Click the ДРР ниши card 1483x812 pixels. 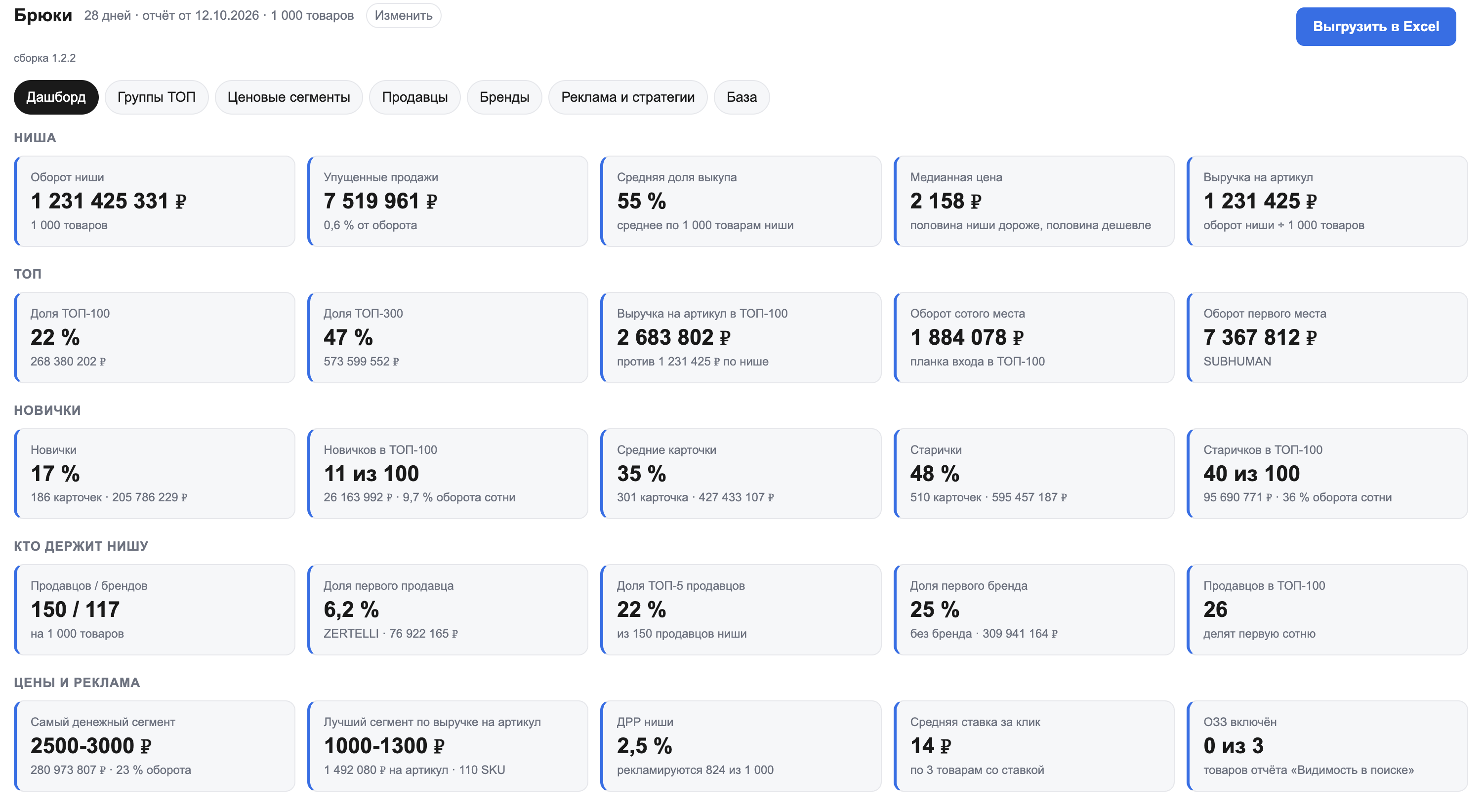[x=741, y=746]
